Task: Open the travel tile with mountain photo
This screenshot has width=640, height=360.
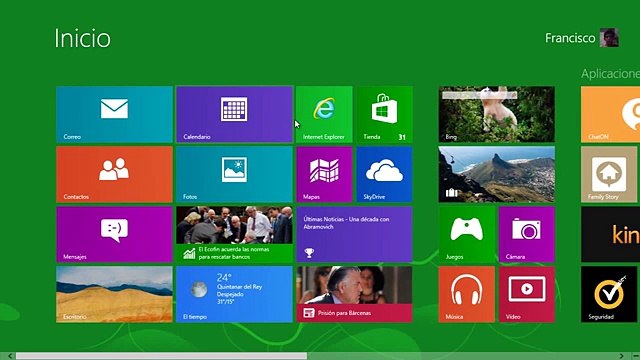Action: coord(497,174)
